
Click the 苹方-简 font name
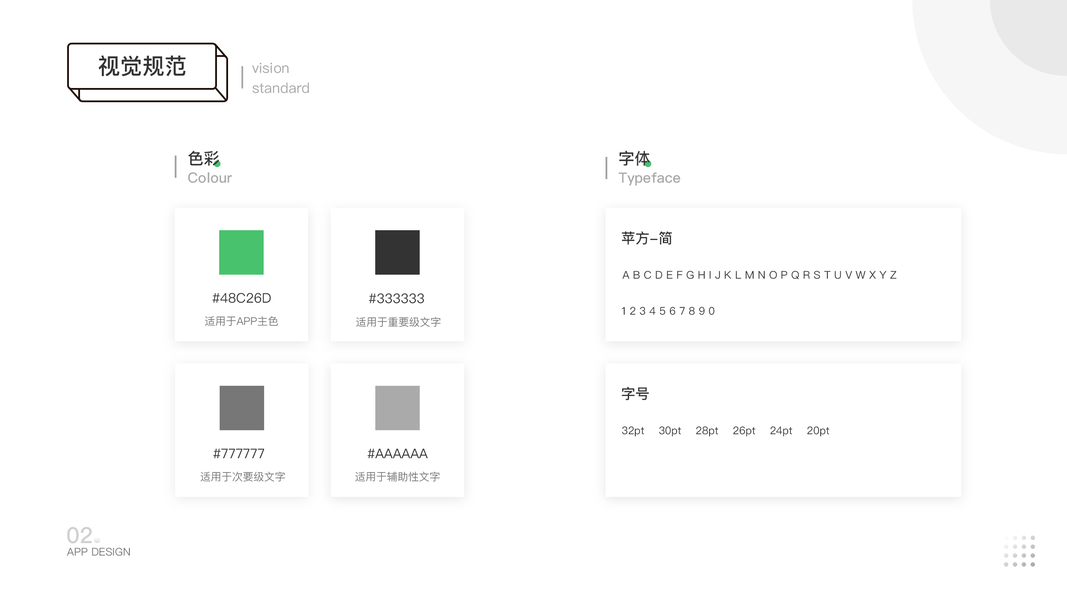pos(646,238)
